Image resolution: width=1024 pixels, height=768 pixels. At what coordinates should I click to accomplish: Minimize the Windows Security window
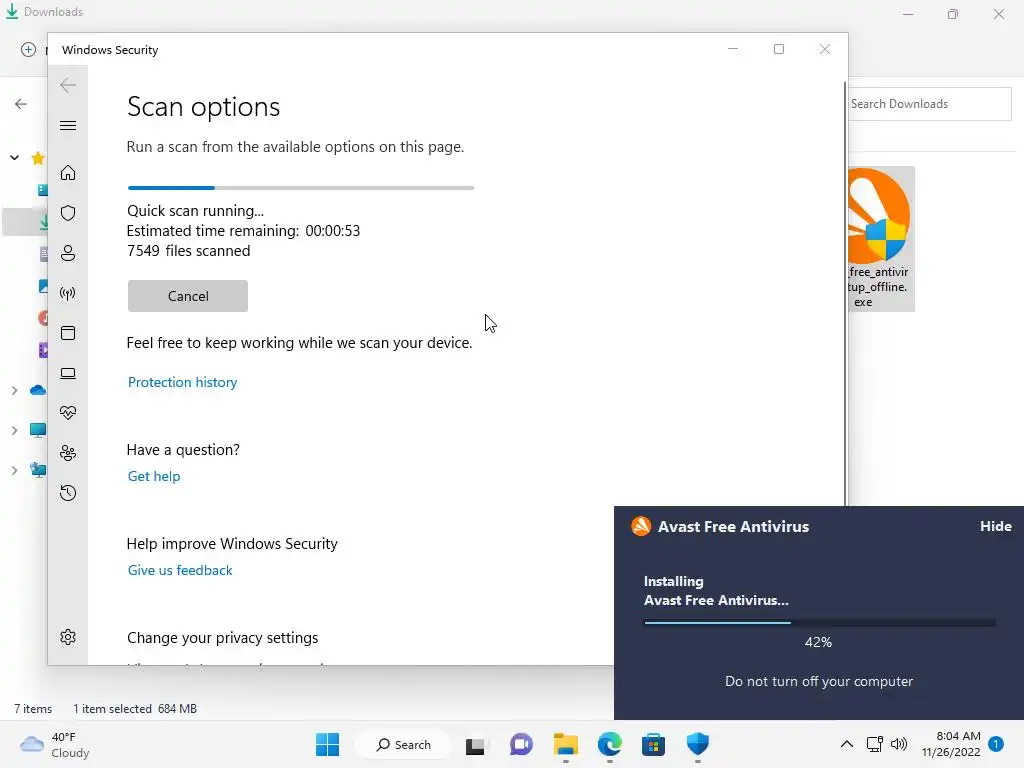tap(733, 49)
